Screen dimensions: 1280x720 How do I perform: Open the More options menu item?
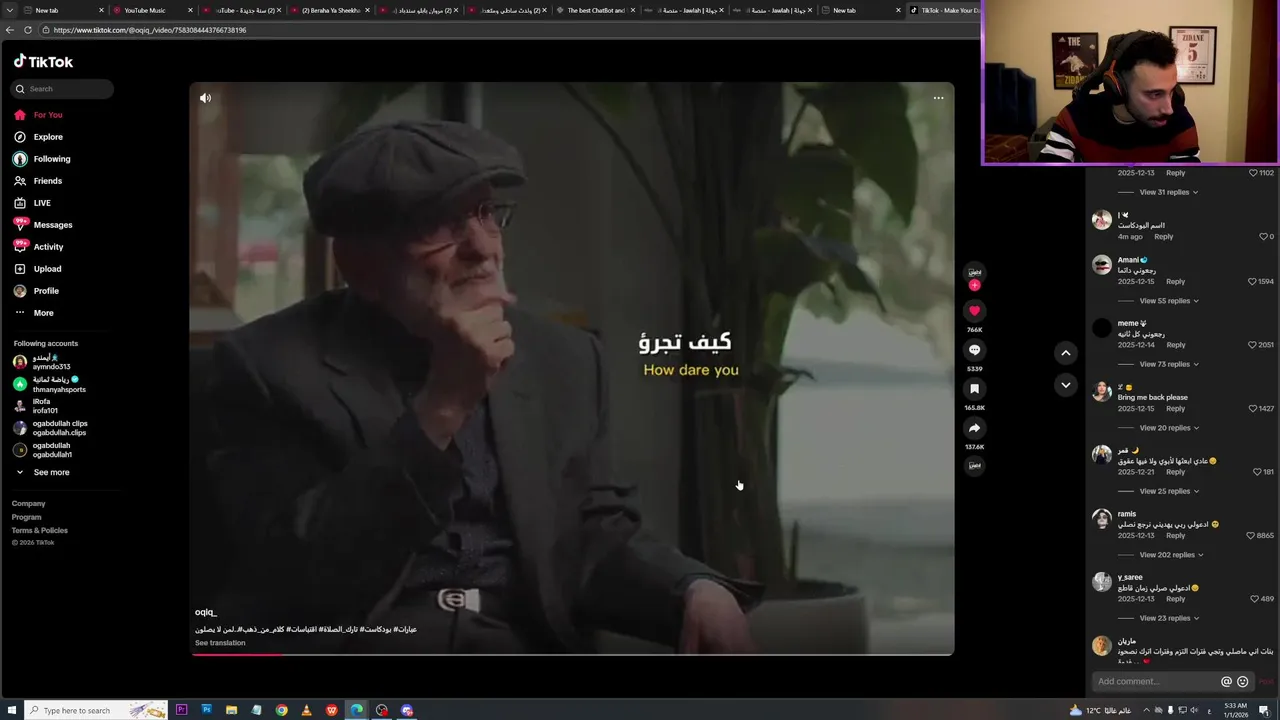tap(43, 313)
